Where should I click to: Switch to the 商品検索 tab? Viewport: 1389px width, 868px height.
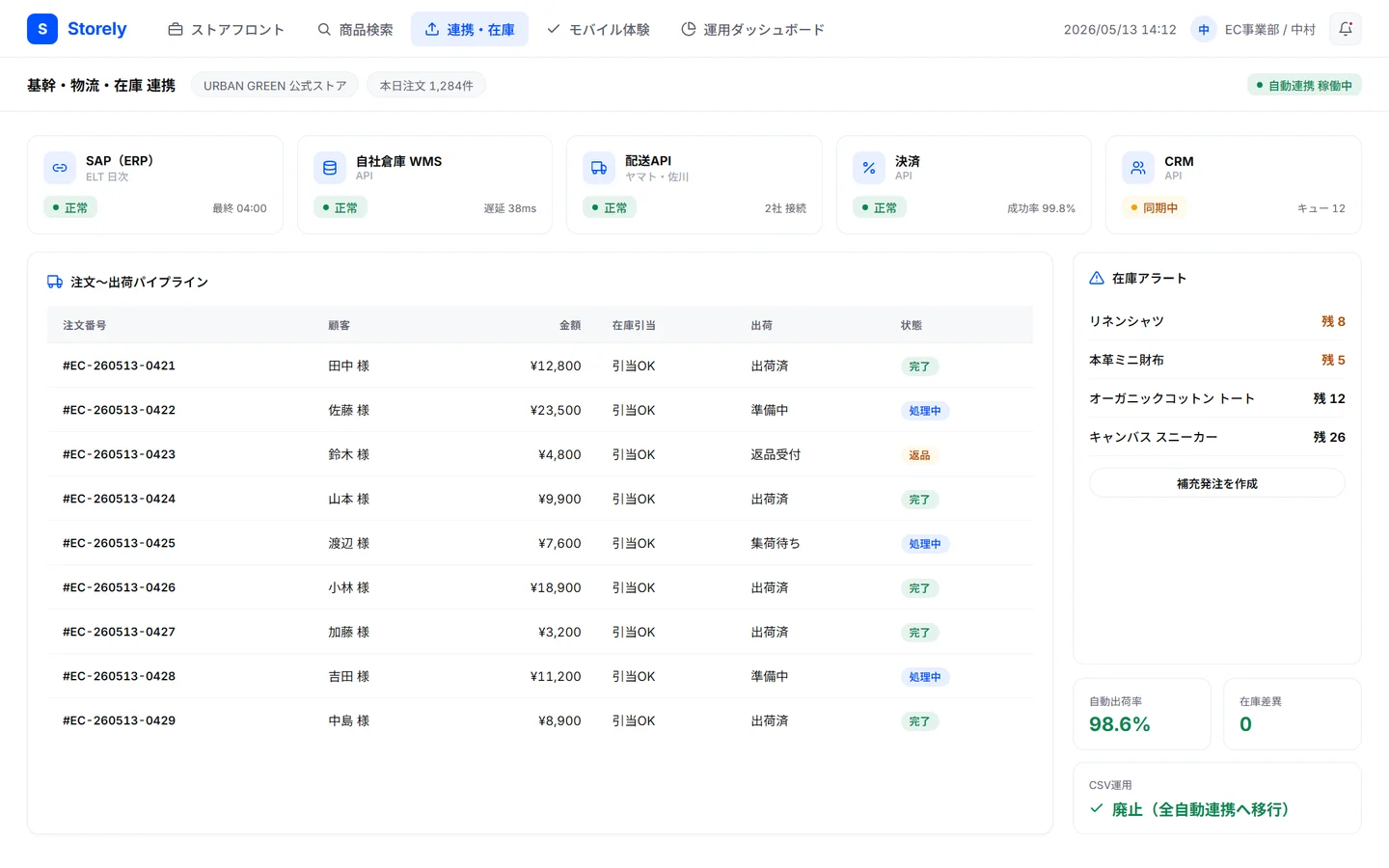click(355, 29)
